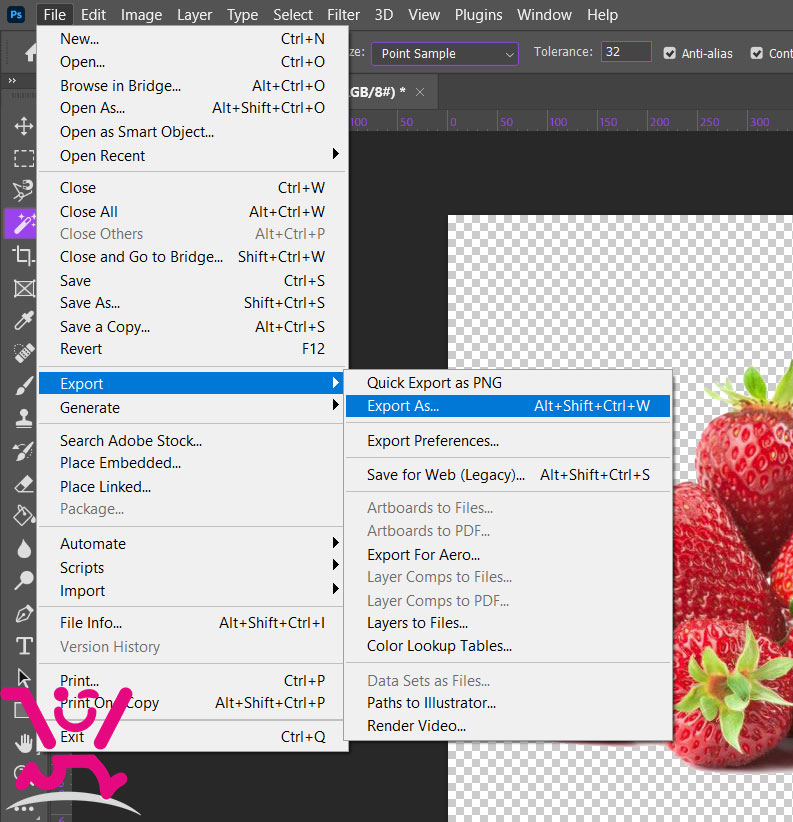Select the Eyedropper tool
The width and height of the screenshot is (793, 822).
(x=24, y=320)
